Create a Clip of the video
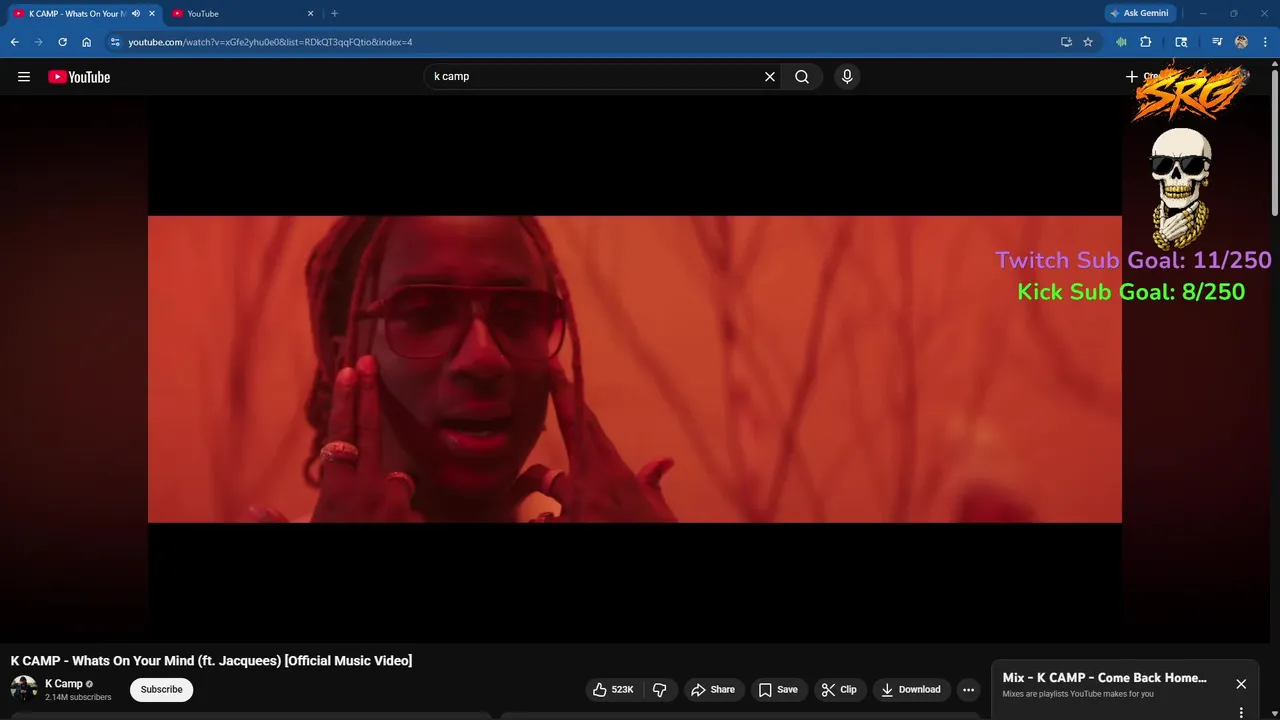1280x720 pixels. click(839, 690)
